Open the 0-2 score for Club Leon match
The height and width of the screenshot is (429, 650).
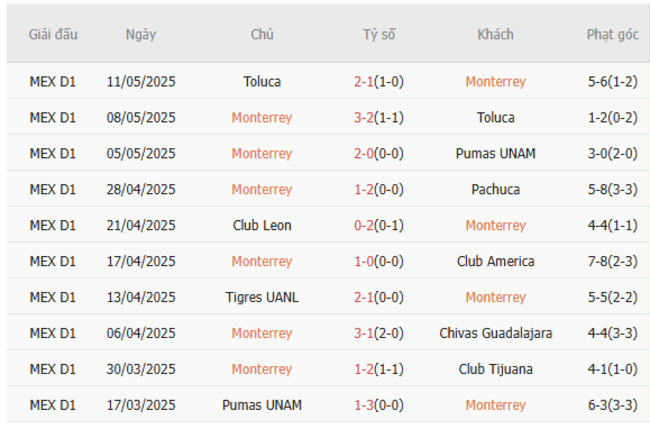pyautogui.click(x=364, y=226)
